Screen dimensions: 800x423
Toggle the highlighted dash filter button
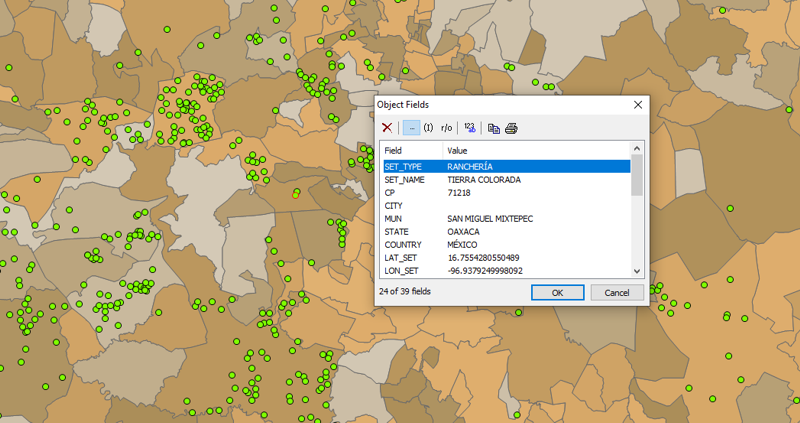[411, 128]
